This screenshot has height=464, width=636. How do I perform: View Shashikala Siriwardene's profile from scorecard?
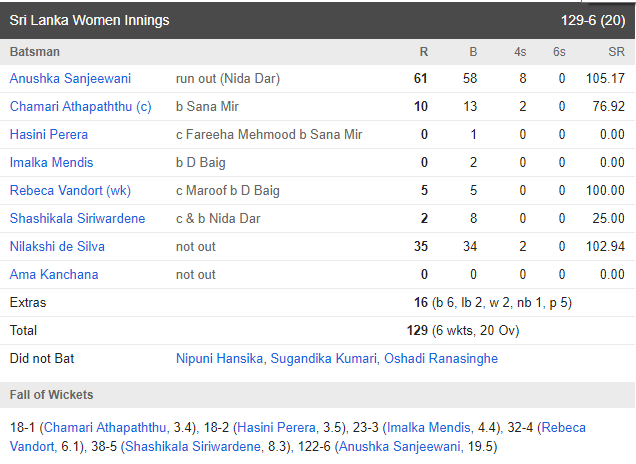[x=77, y=218]
